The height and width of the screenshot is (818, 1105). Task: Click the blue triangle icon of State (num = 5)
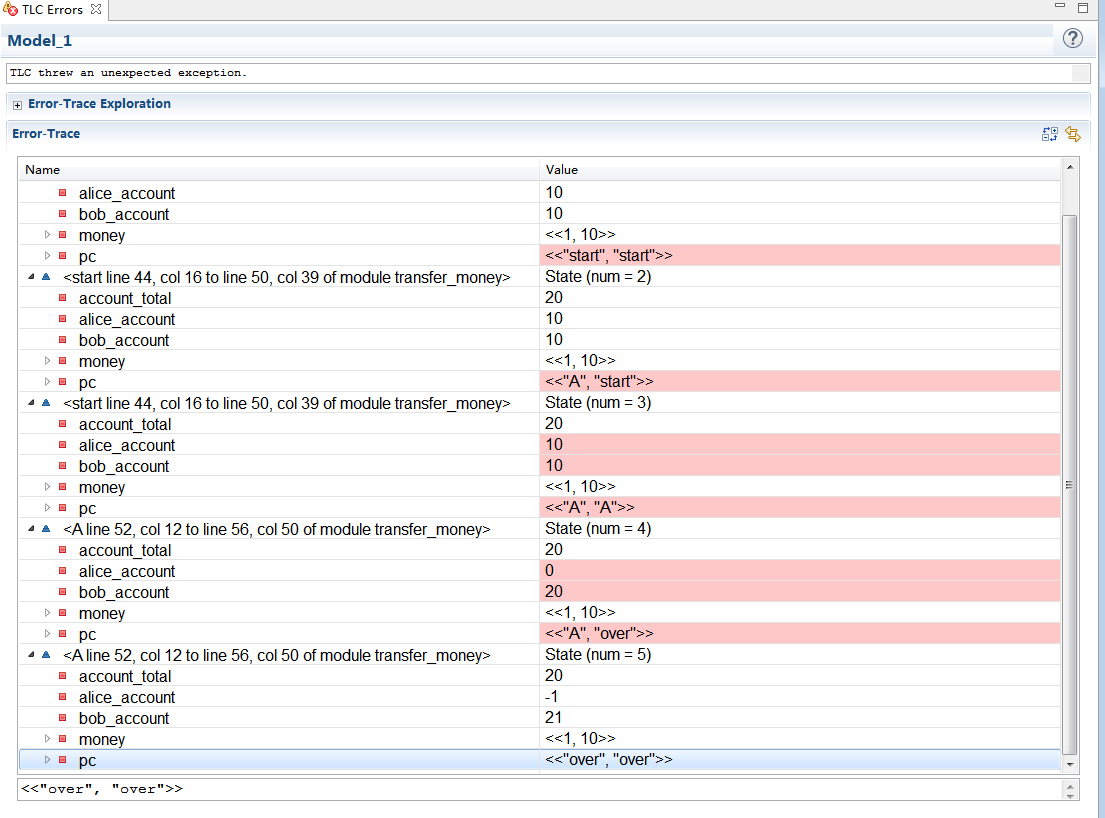point(46,655)
